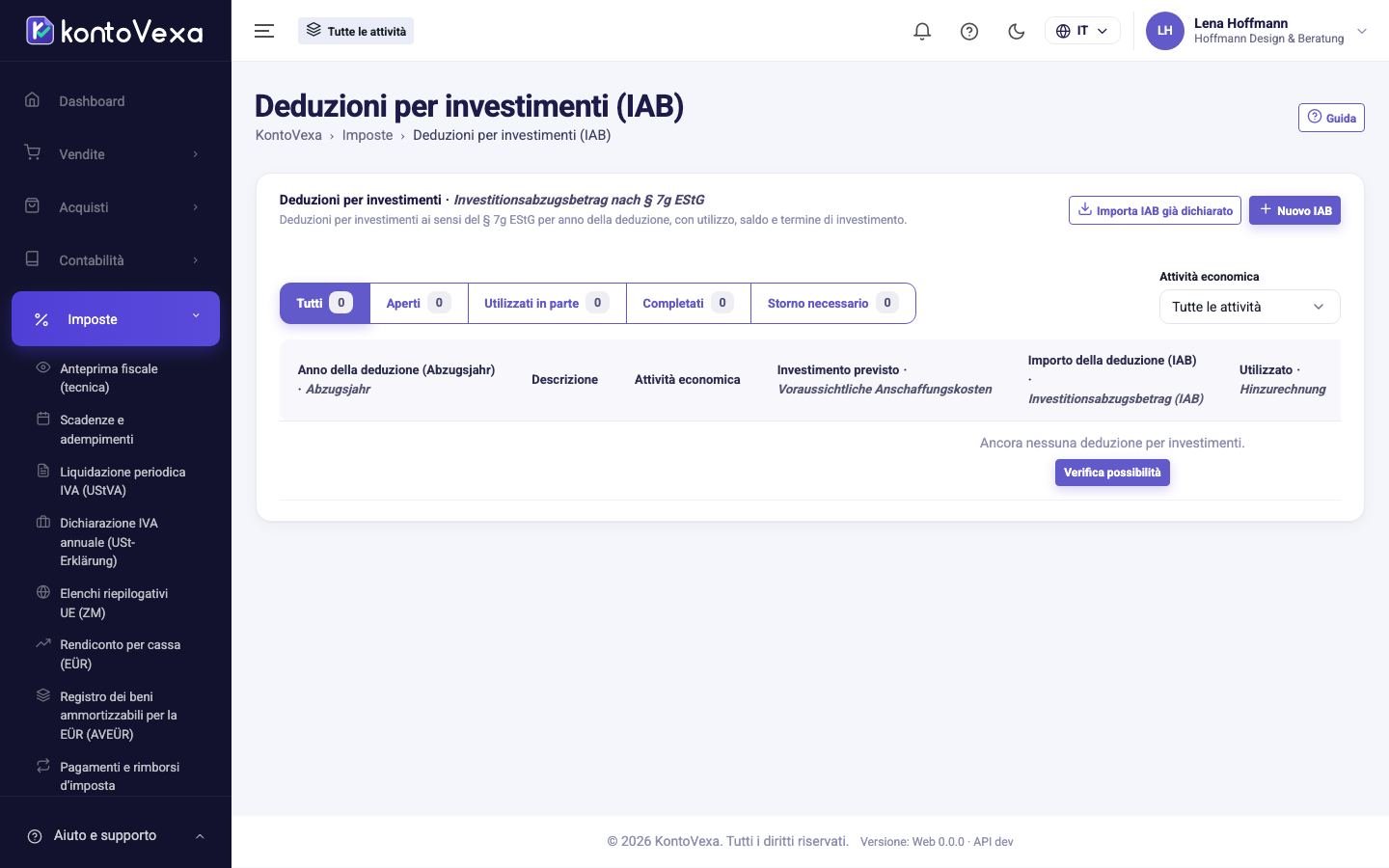Expand the Acquisti submenu chevron
Viewport: 1389px width, 868px height.
pos(196,207)
